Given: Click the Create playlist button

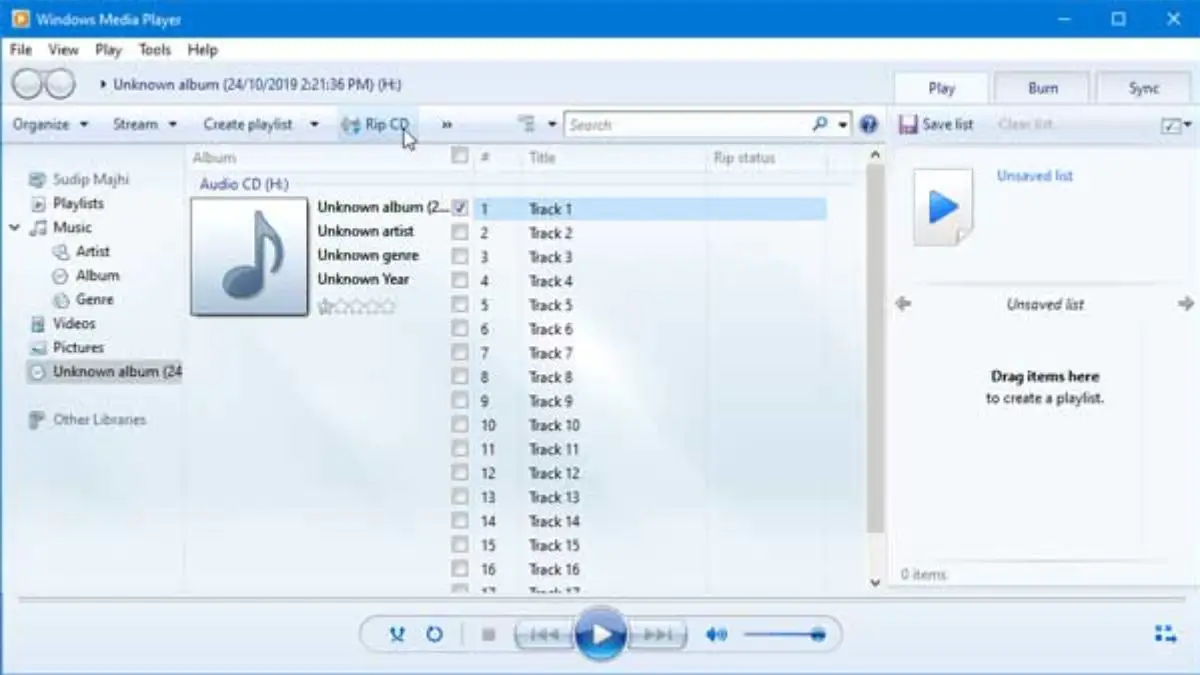Looking at the screenshot, I should tap(248, 125).
